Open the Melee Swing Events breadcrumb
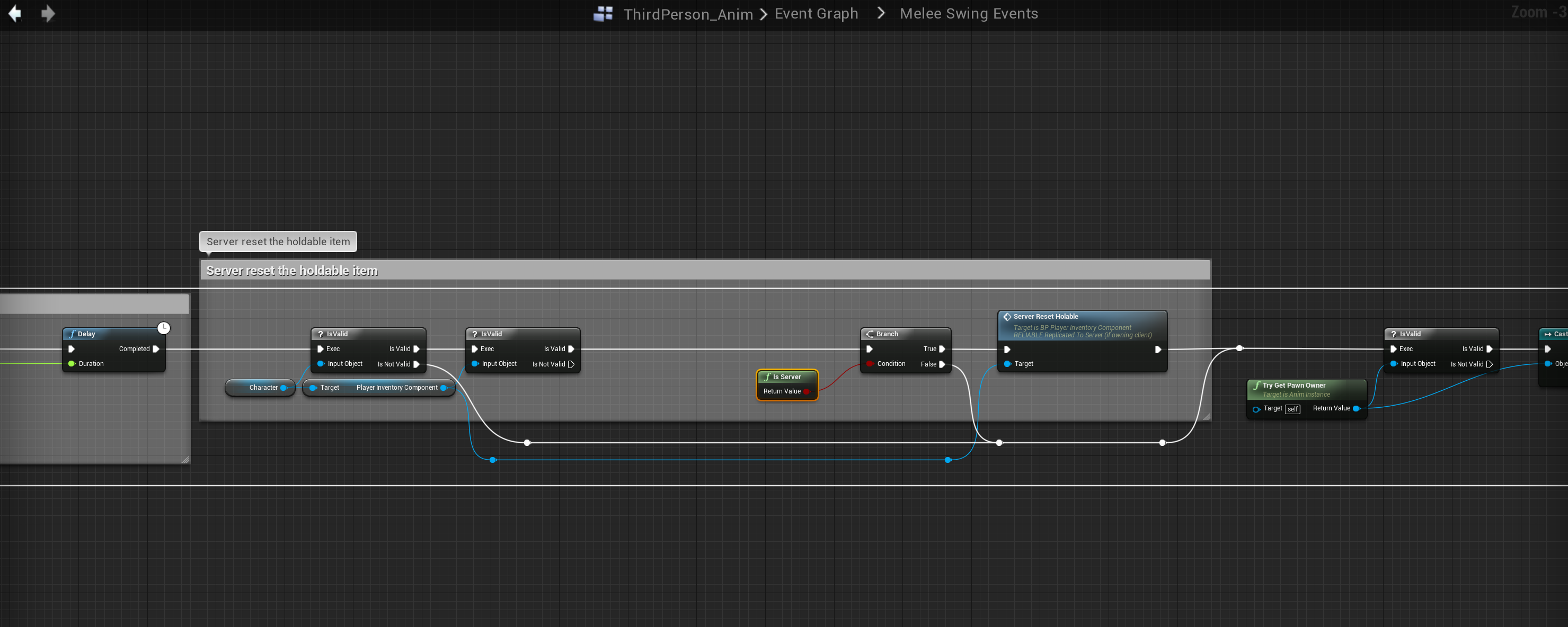The height and width of the screenshot is (627, 1568). 969,13
